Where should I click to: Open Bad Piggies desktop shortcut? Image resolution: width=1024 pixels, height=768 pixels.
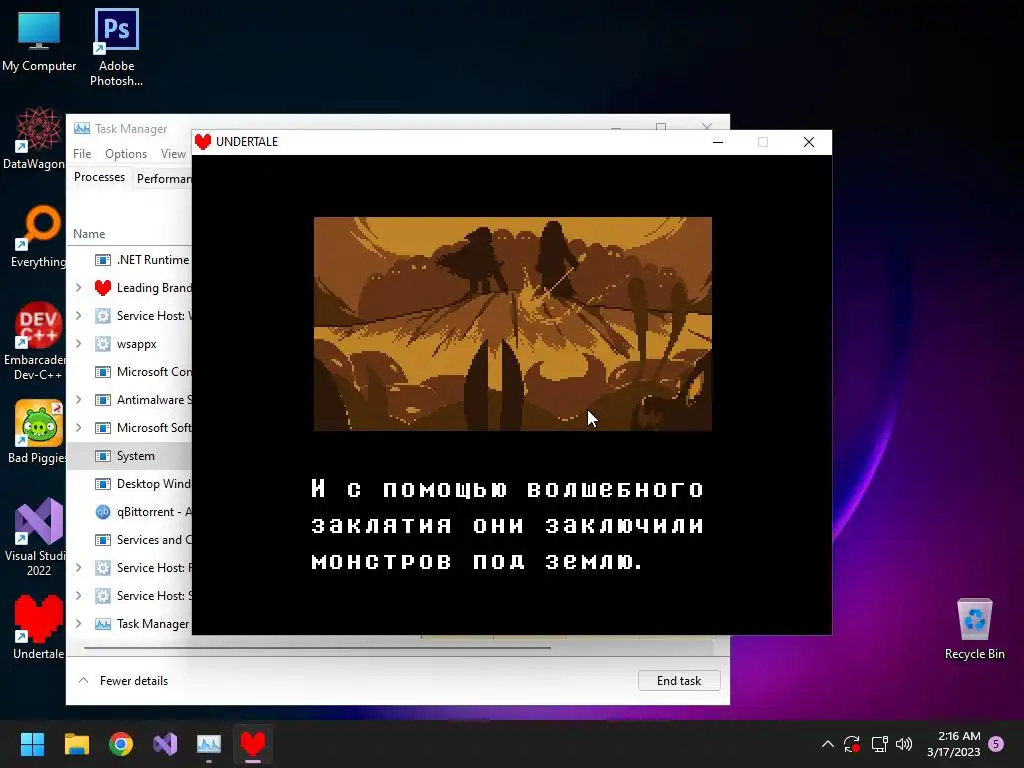(36, 431)
